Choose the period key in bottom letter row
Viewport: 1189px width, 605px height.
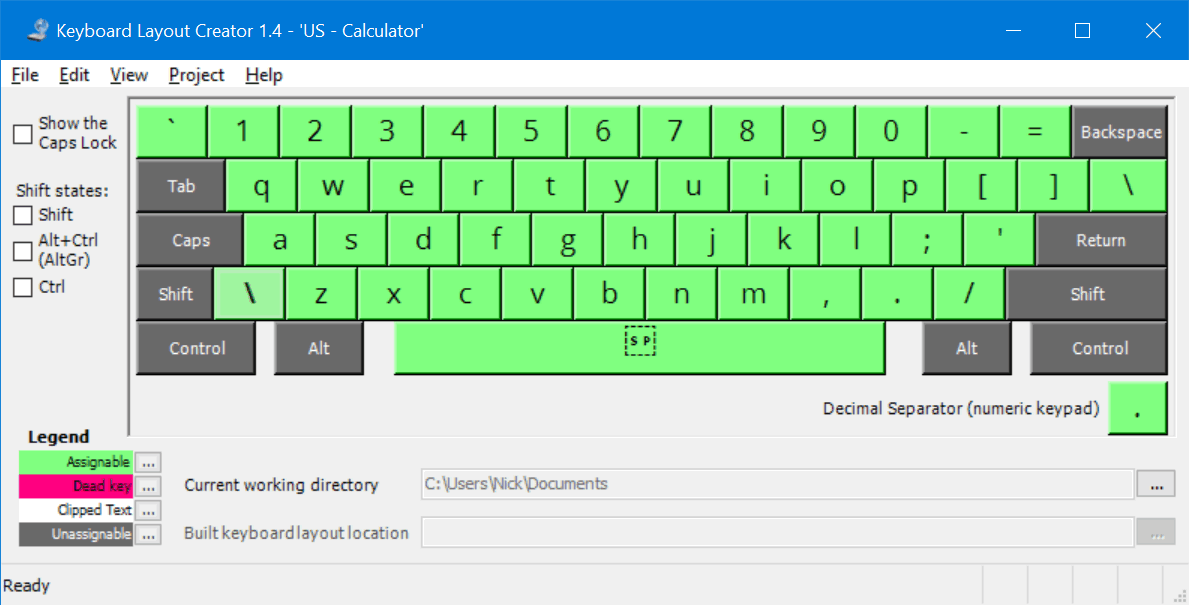tap(897, 293)
